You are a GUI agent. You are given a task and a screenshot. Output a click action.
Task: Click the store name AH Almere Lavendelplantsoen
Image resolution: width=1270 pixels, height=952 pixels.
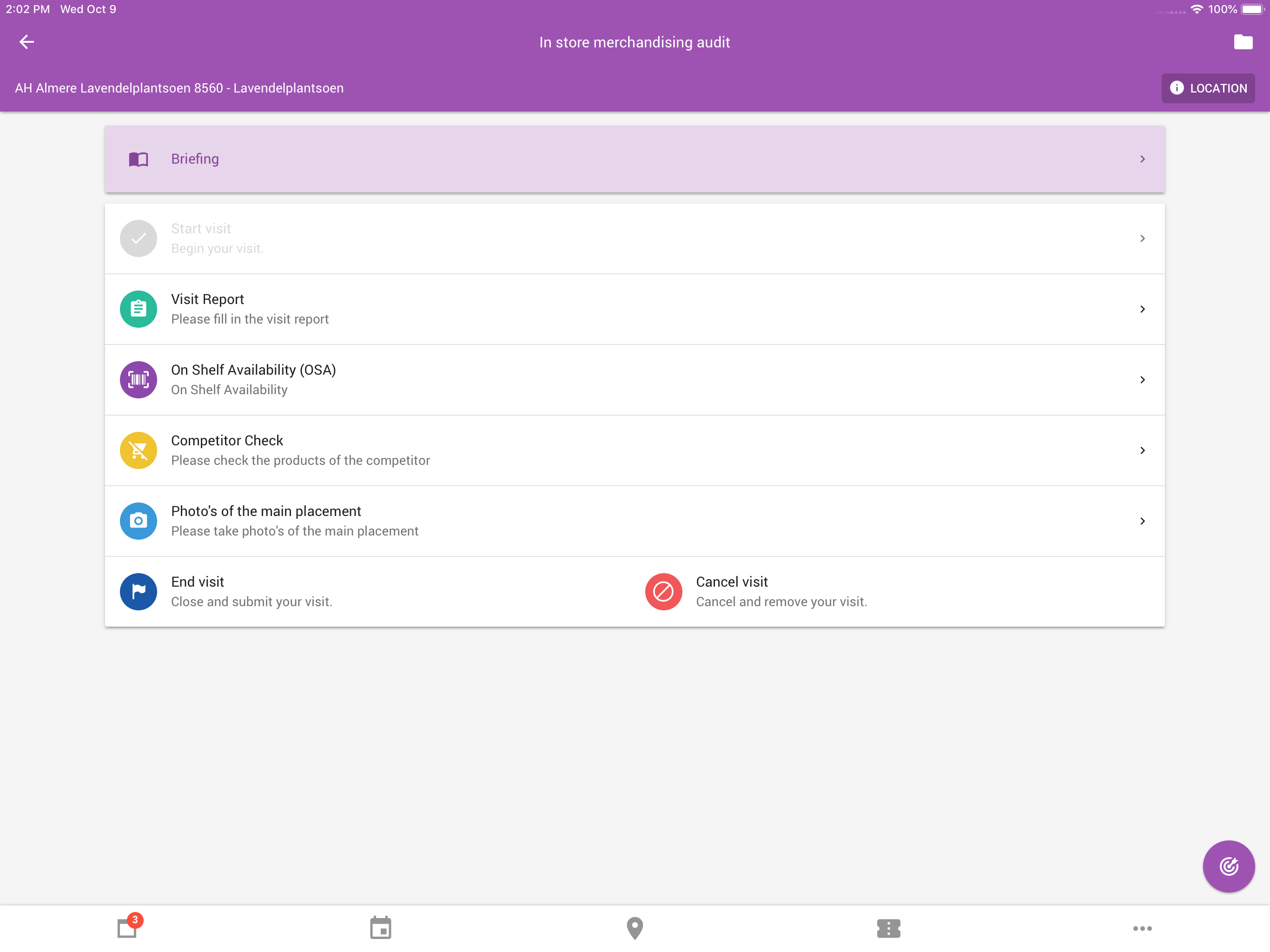(x=179, y=88)
